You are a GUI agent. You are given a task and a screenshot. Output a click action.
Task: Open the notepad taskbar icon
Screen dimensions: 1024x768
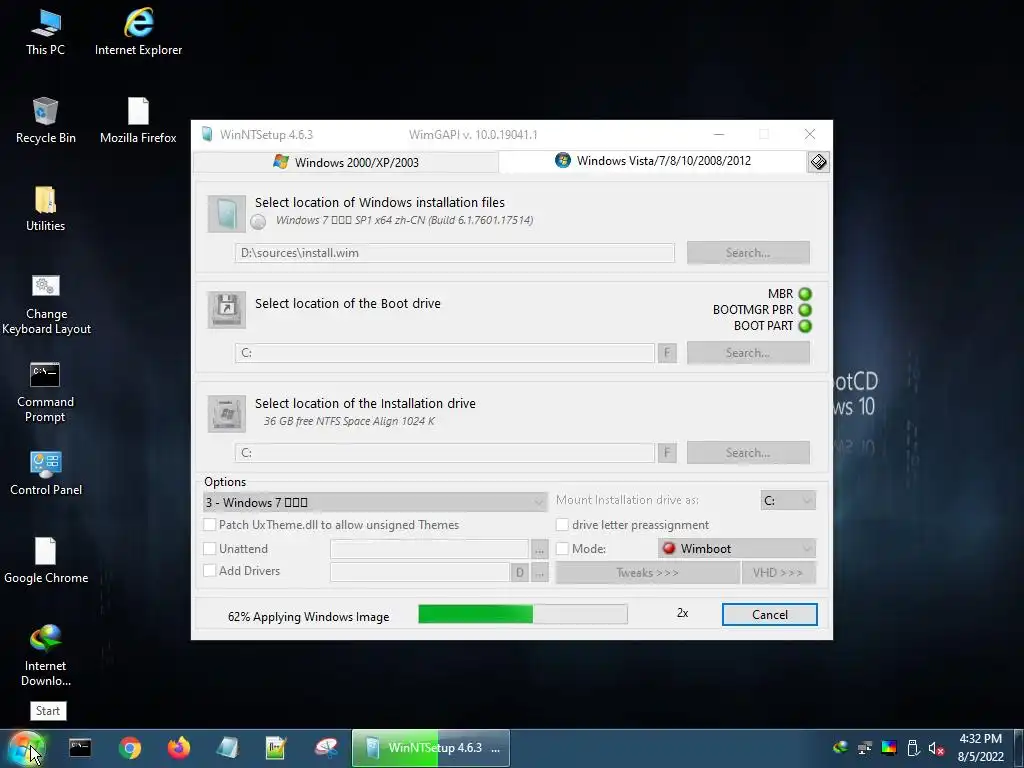[x=276, y=748]
